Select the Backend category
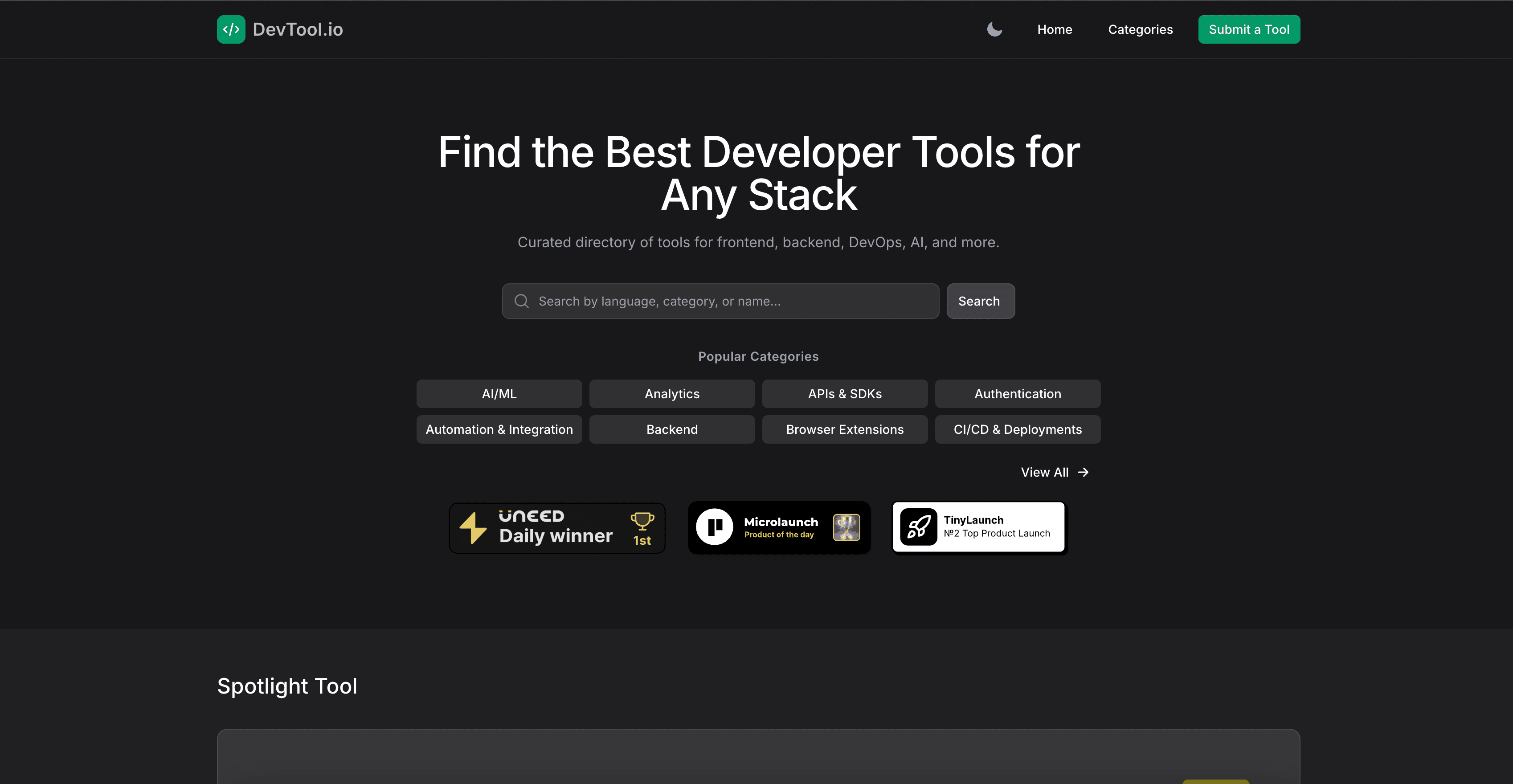Image resolution: width=1513 pixels, height=784 pixels. [x=672, y=429]
